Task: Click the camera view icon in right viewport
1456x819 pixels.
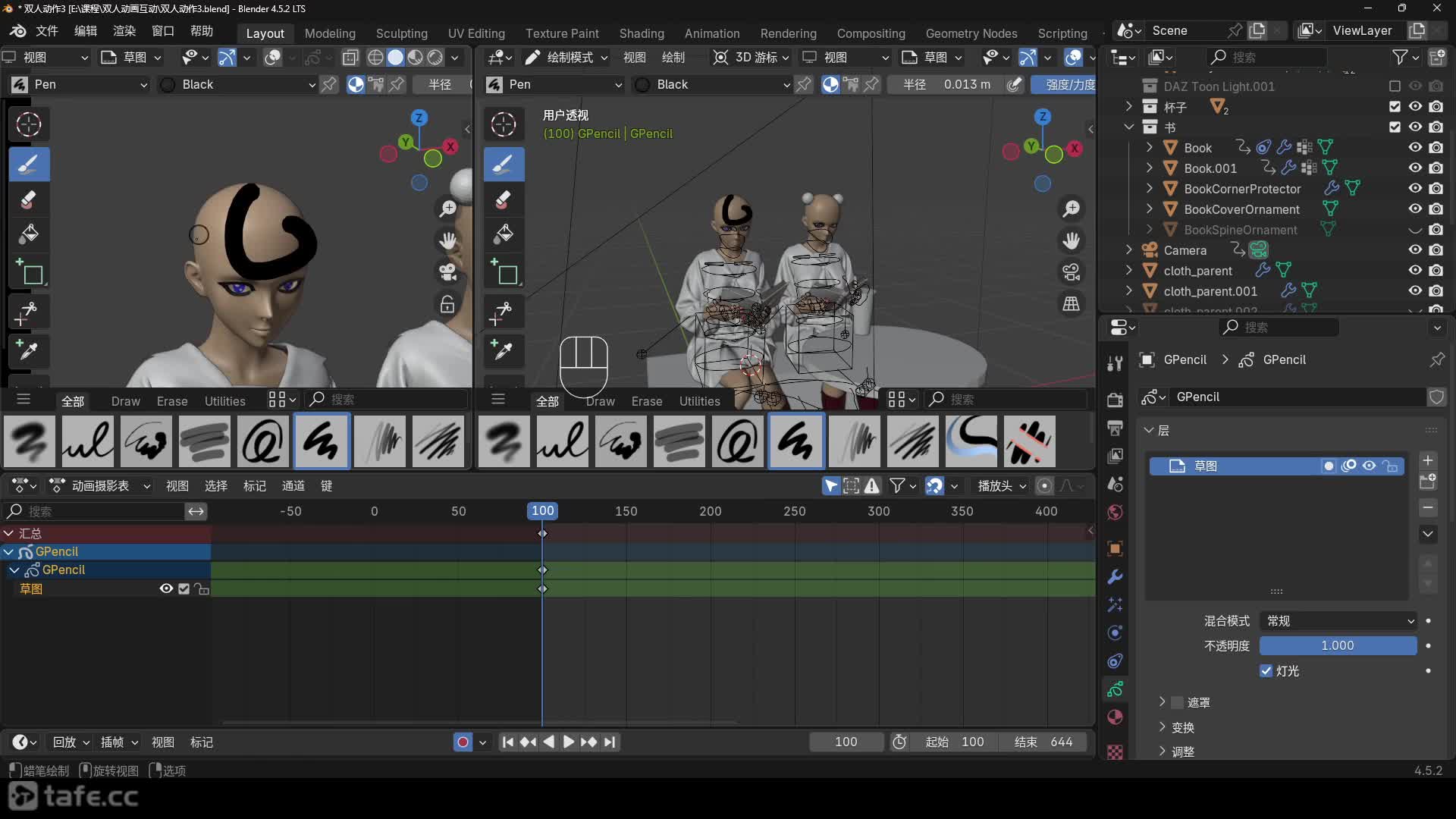Action: 1071,272
